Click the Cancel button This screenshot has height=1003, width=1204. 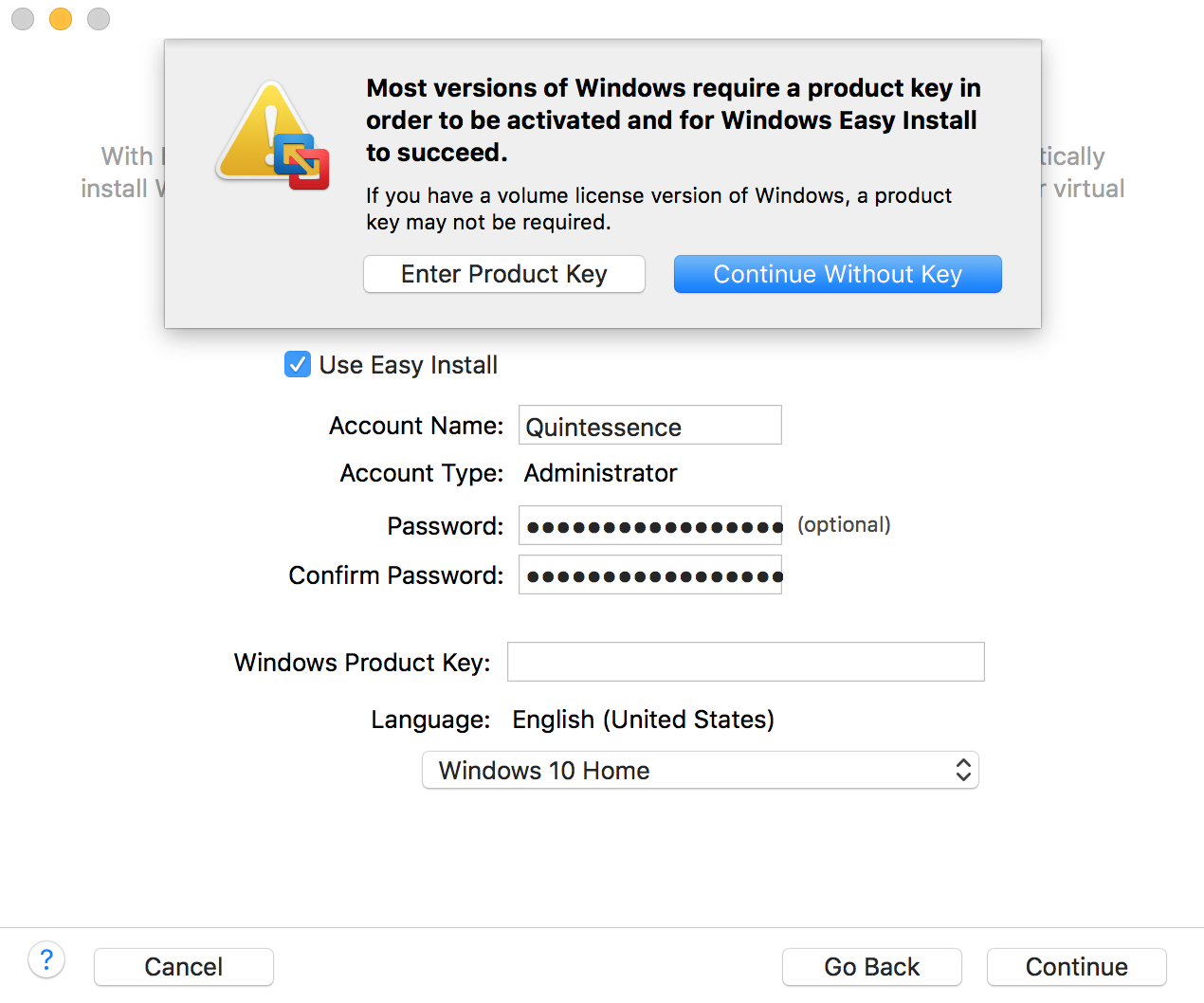coord(184,967)
